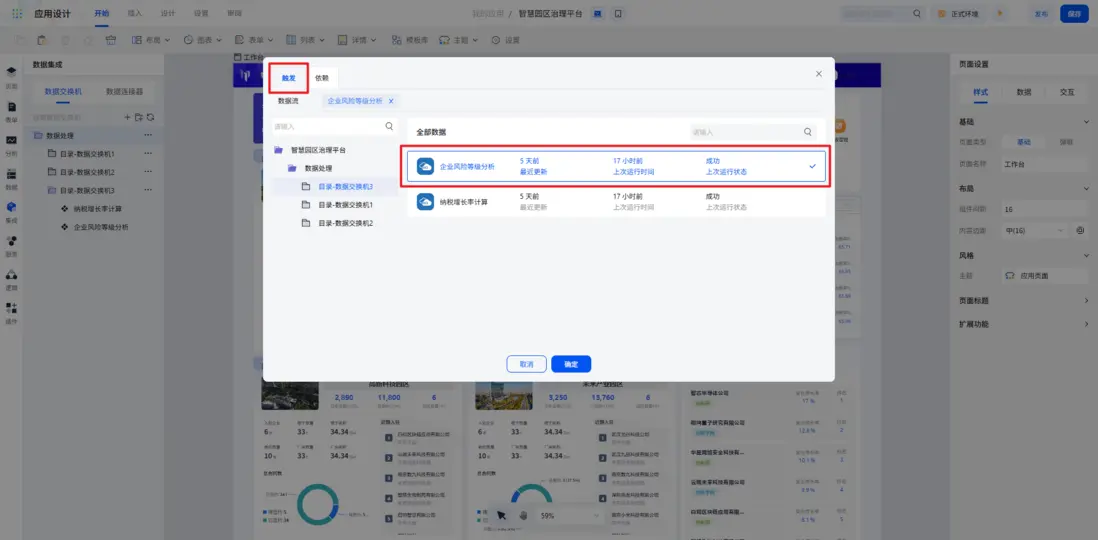Viewport: 1098px width, 540px height.
Task: Click the 发布 publish button
Action: point(1041,13)
